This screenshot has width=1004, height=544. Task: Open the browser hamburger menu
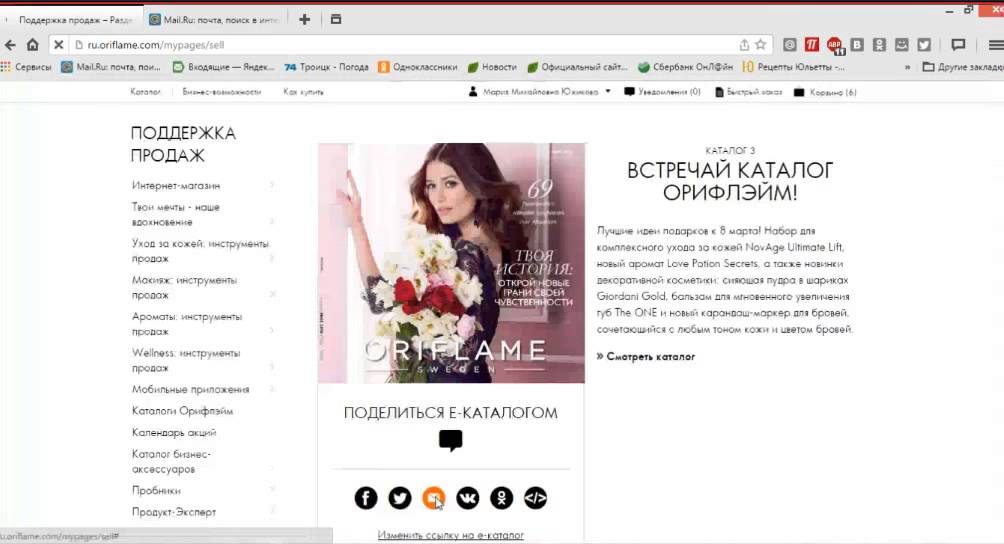(x=996, y=45)
